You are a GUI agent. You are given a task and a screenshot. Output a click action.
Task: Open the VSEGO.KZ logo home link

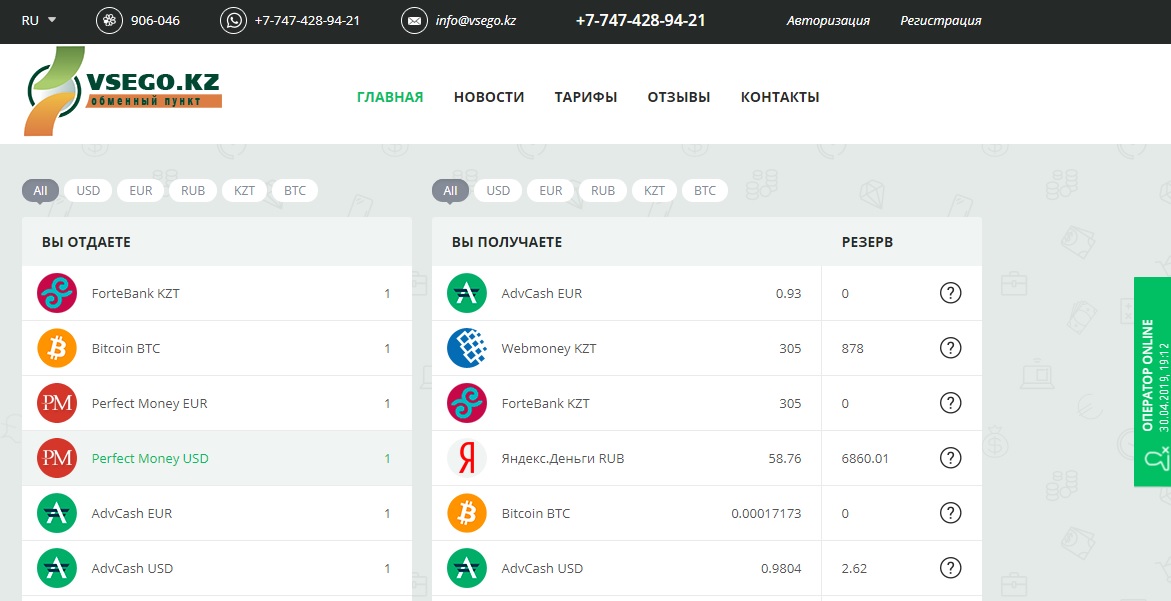122,92
